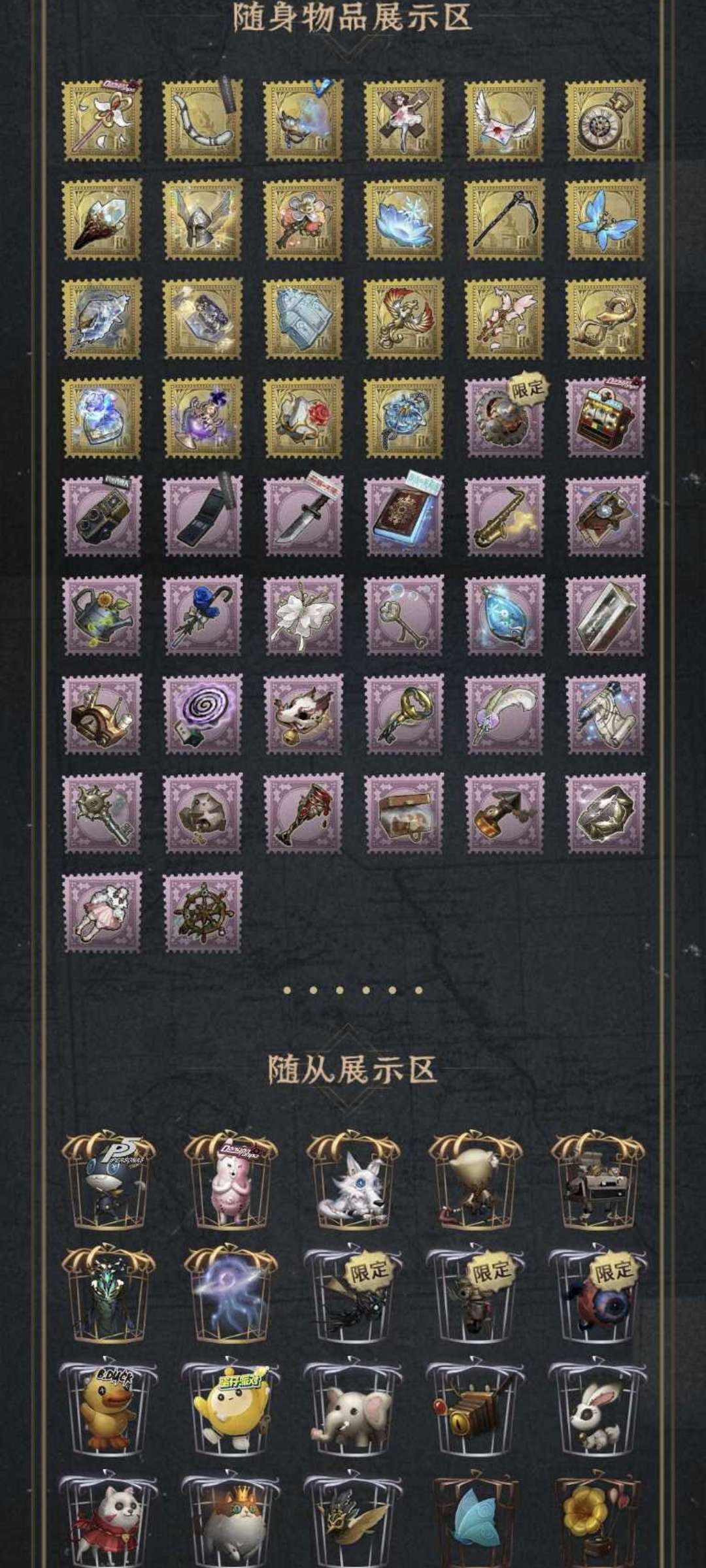Select the golden key accessory stamp
This screenshot has height=1568, width=706.
(403, 715)
